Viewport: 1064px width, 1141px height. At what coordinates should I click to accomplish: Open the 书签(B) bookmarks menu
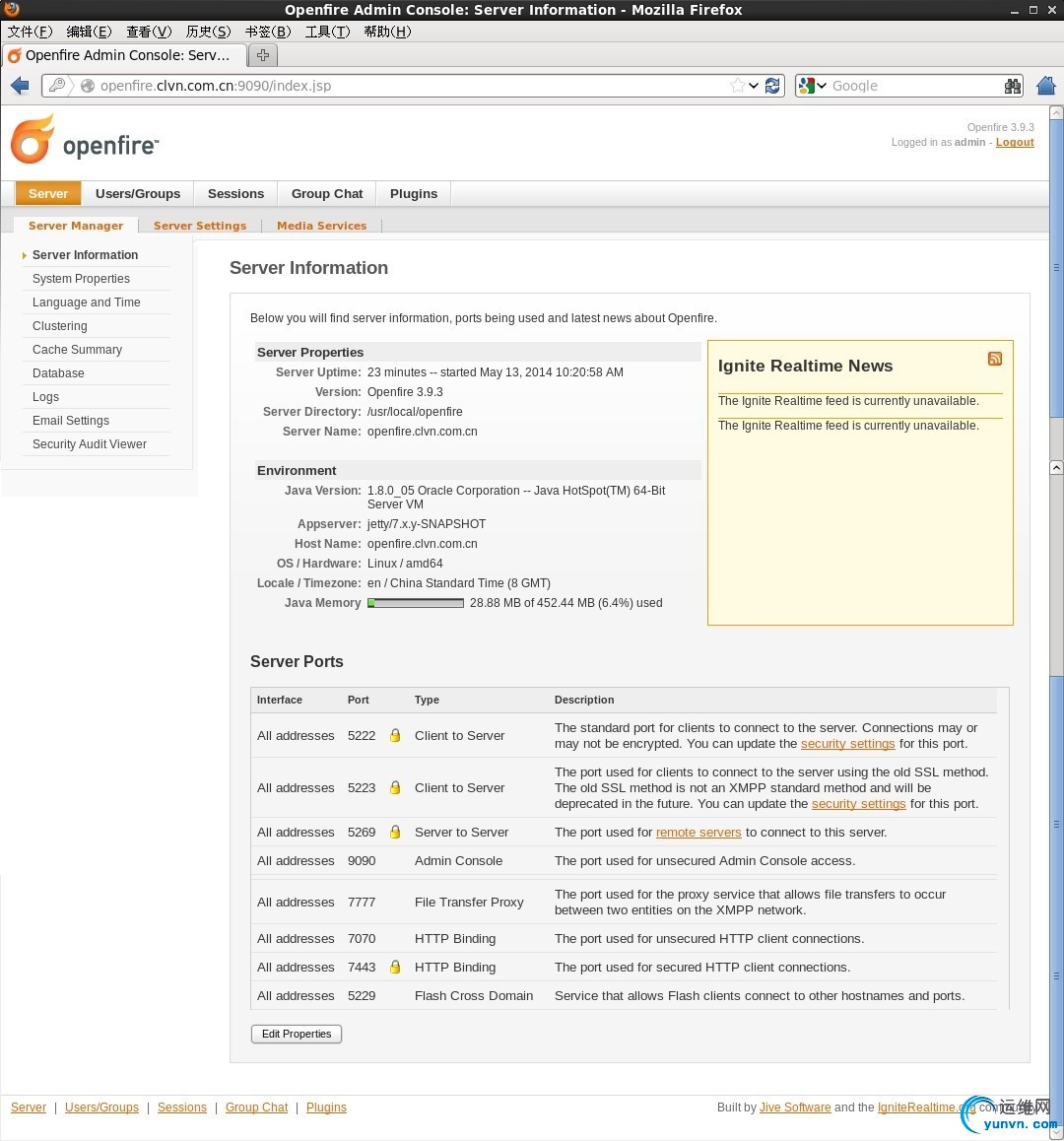[268, 32]
